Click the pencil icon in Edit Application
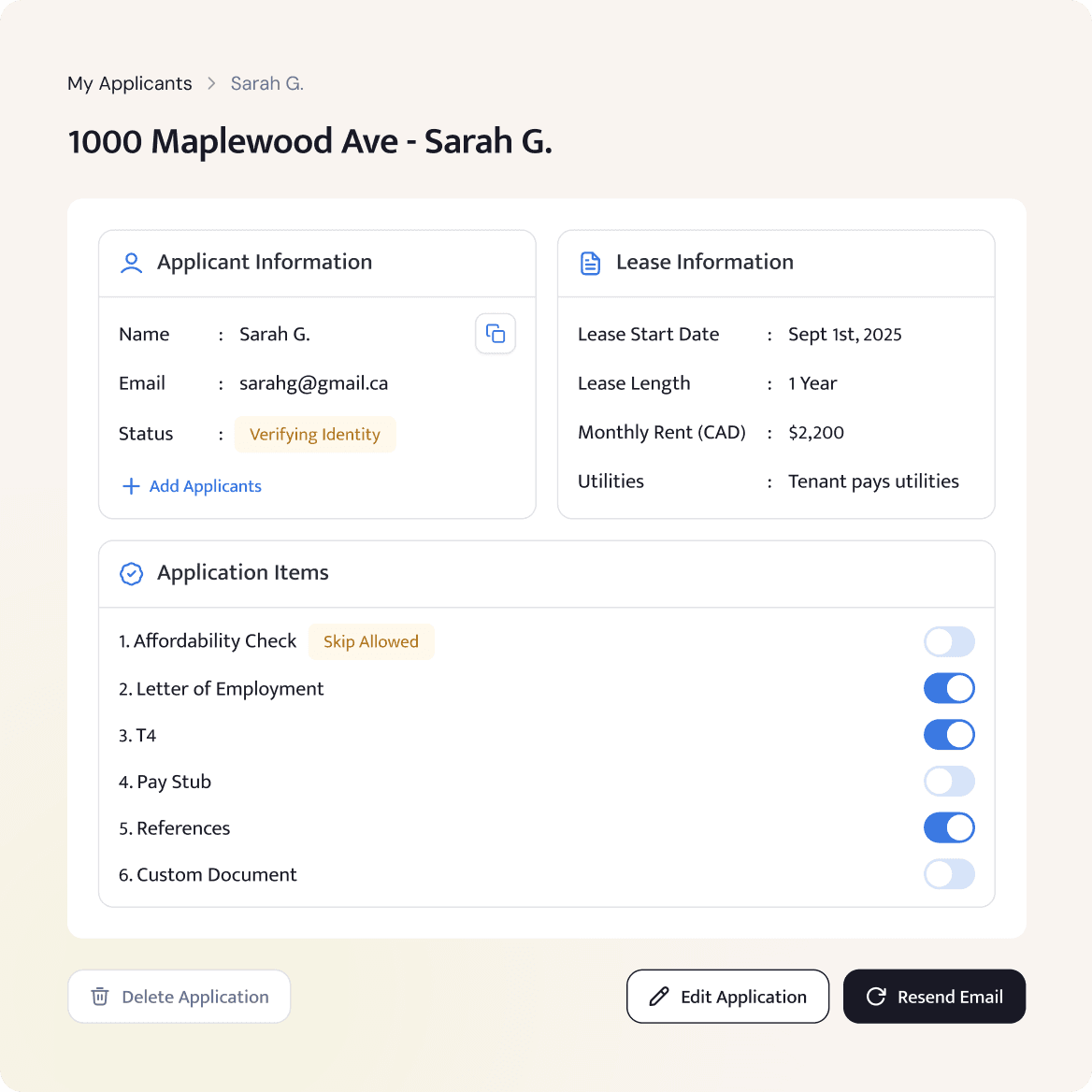This screenshot has width=1092, height=1092. [x=659, y=997]
